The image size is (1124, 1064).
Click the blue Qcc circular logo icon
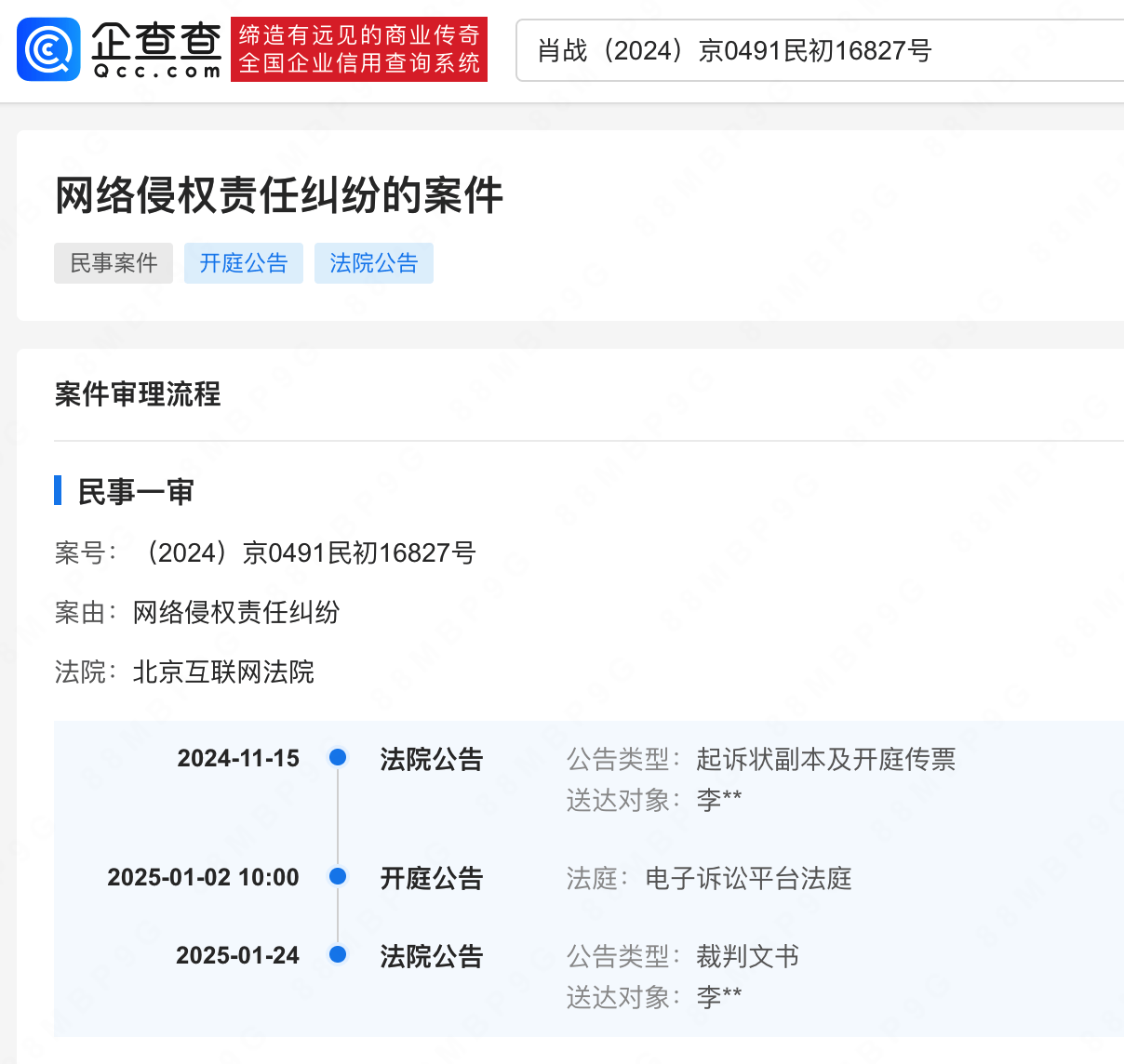48,50
